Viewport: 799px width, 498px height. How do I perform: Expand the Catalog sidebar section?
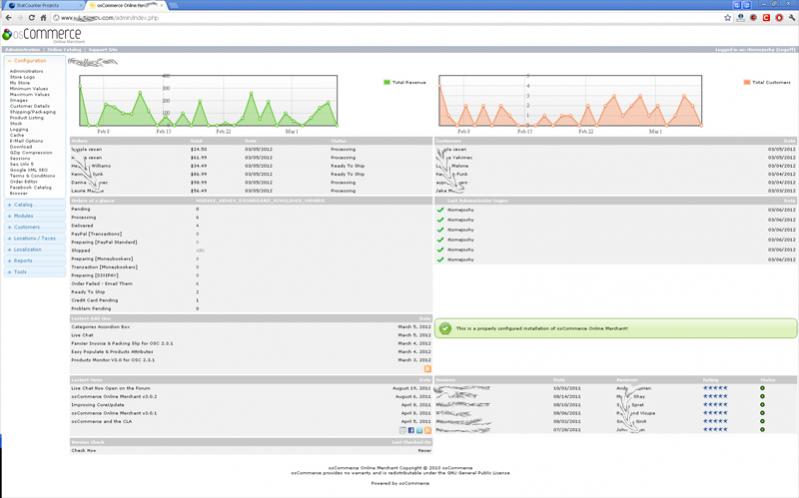click(23, 204)
